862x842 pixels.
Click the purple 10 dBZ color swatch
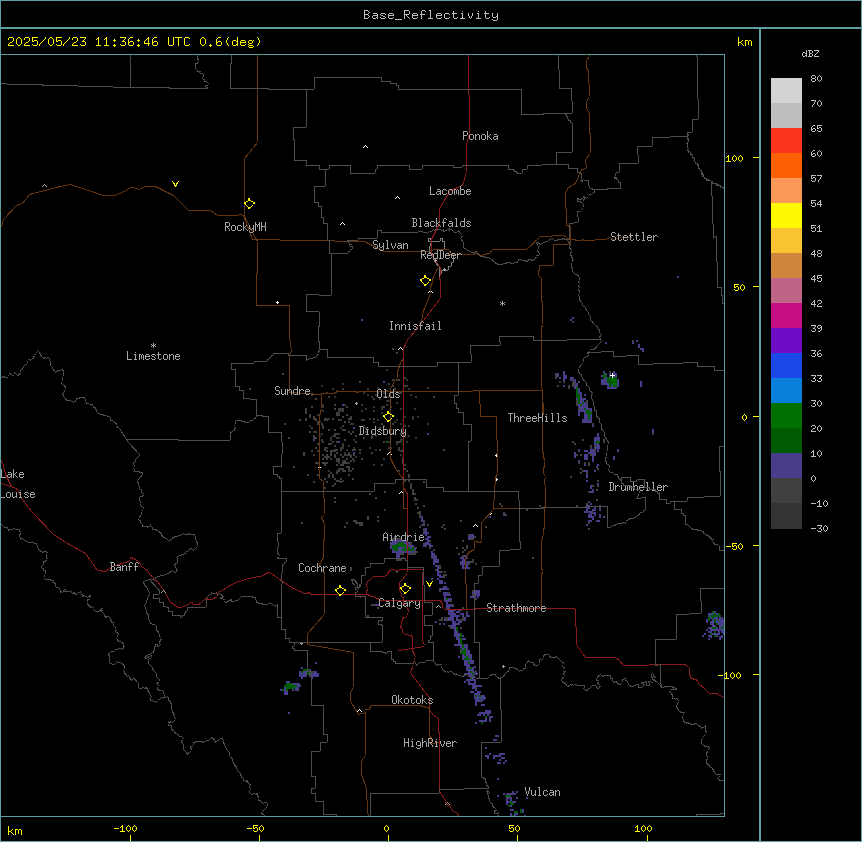pyautogui.click(x=786, y=466)
